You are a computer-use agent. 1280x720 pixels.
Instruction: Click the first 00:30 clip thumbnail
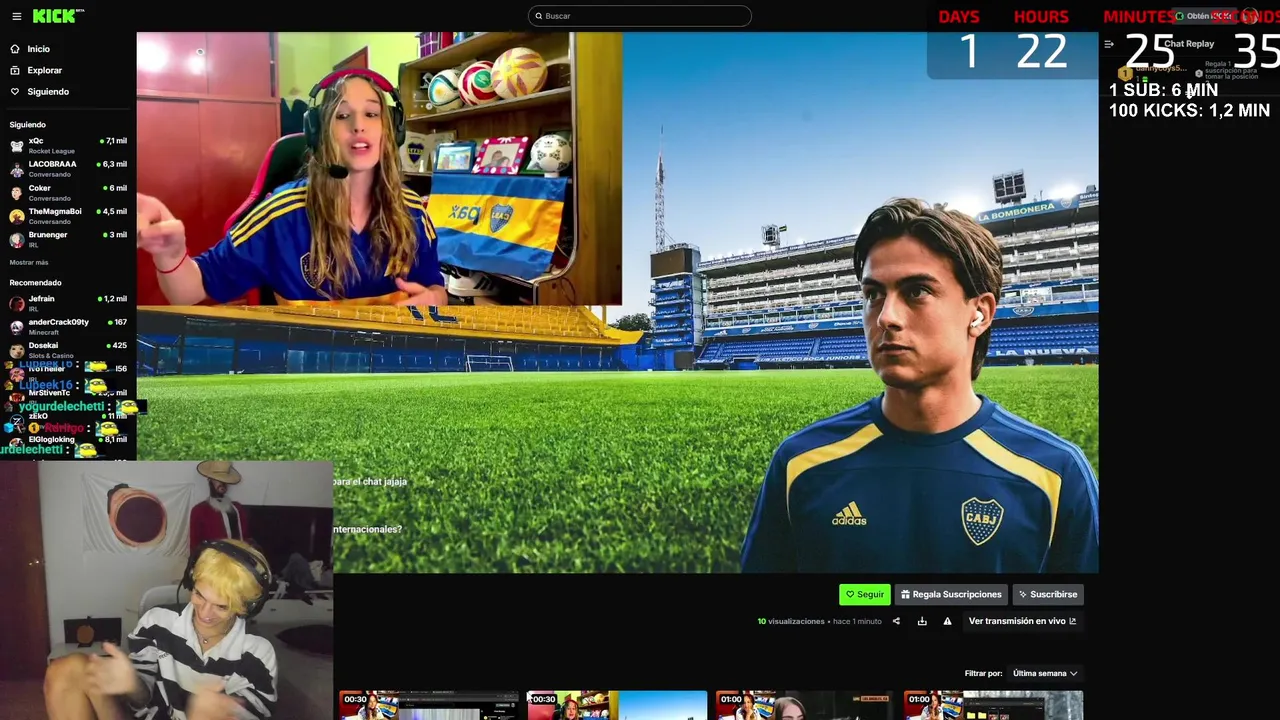tap(428, 705)
